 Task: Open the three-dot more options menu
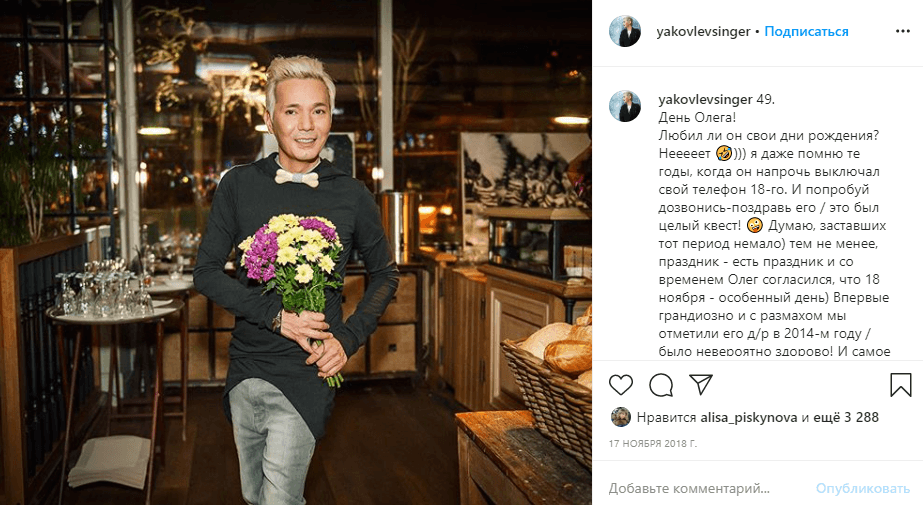pos(902,31)
